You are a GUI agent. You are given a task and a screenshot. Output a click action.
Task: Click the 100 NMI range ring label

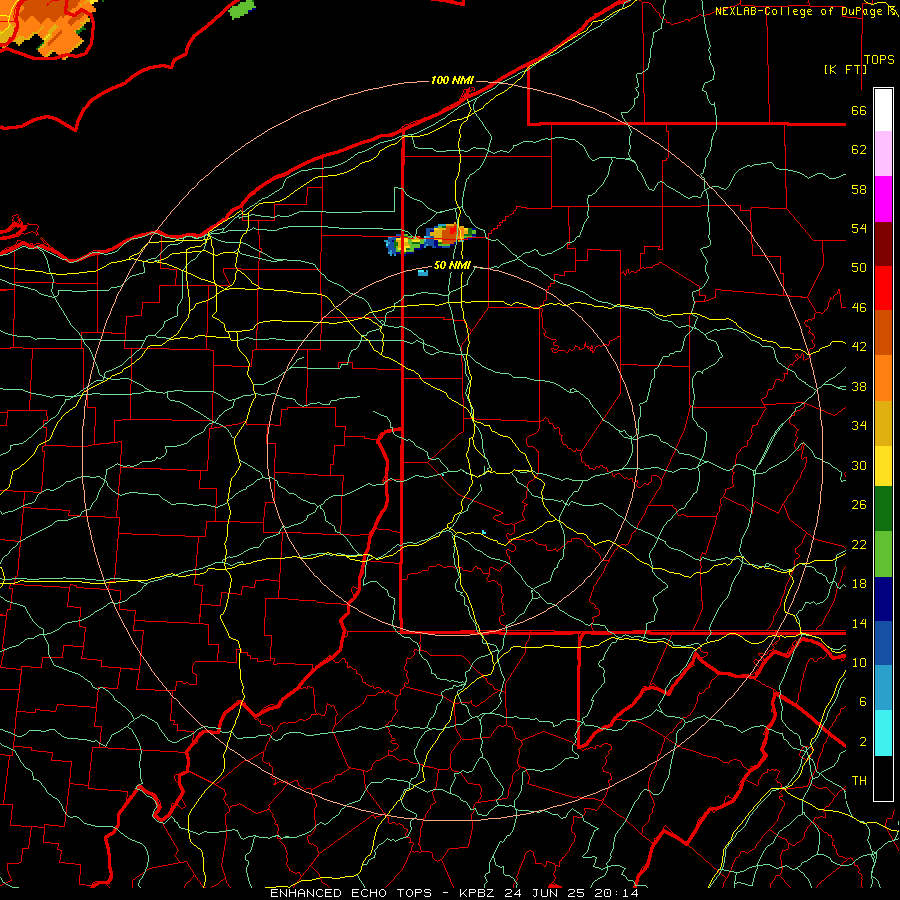(452, 80)
